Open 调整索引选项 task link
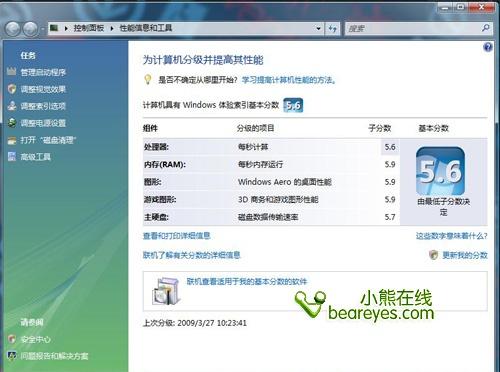500x372 pixels. 43,106
